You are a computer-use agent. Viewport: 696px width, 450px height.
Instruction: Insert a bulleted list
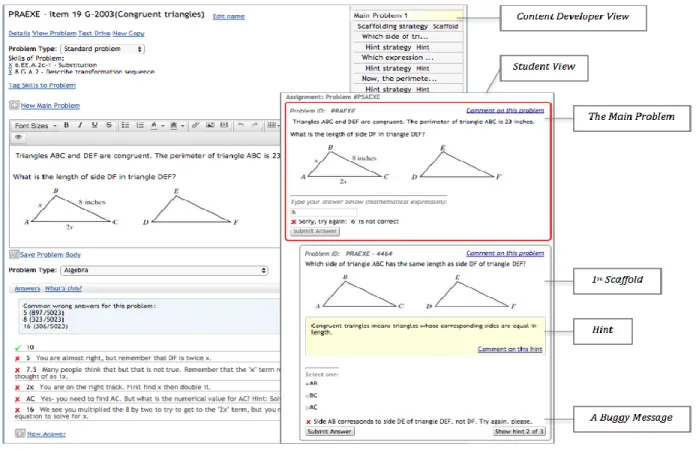point(126,125)
